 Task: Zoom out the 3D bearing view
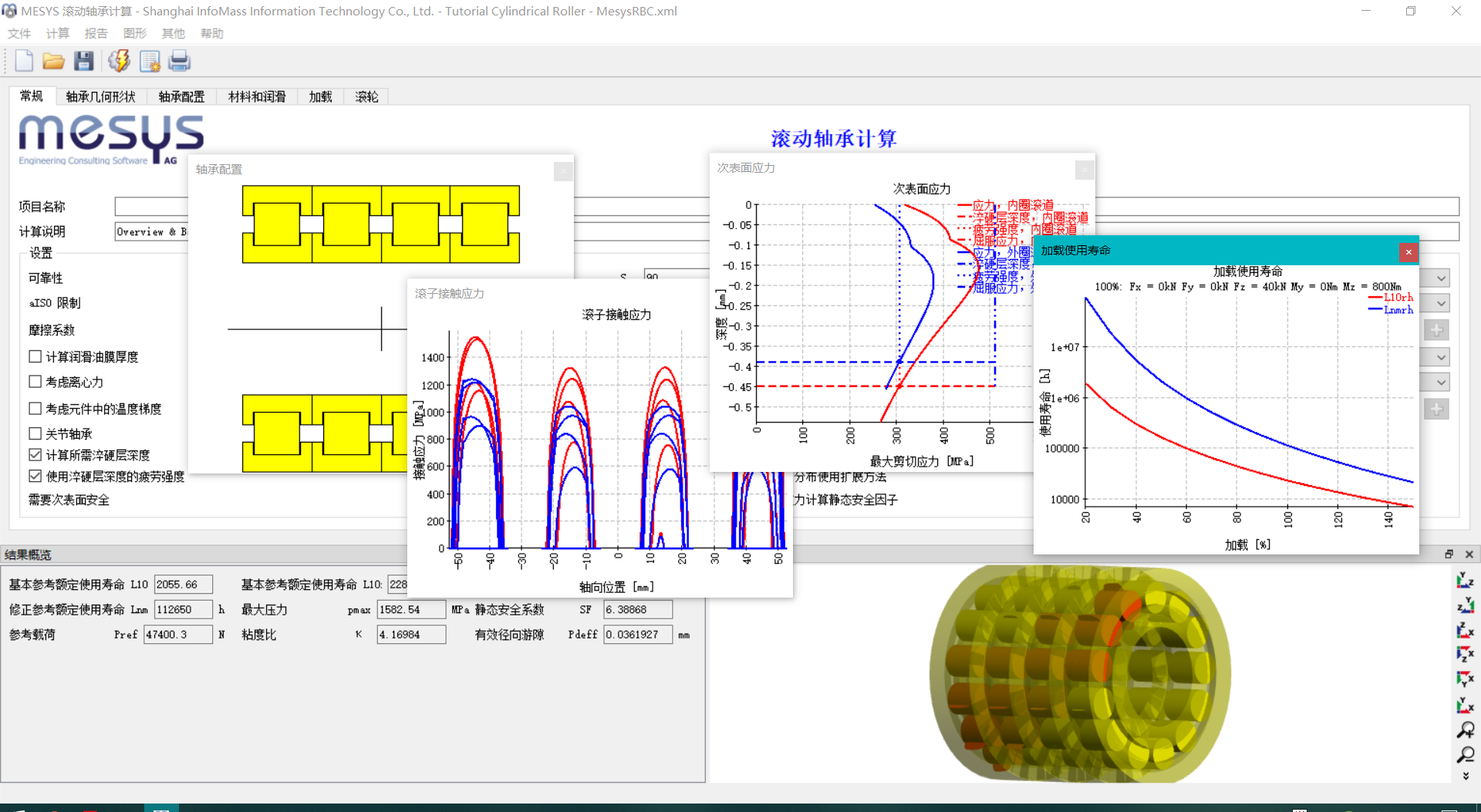coord(1465,754)
